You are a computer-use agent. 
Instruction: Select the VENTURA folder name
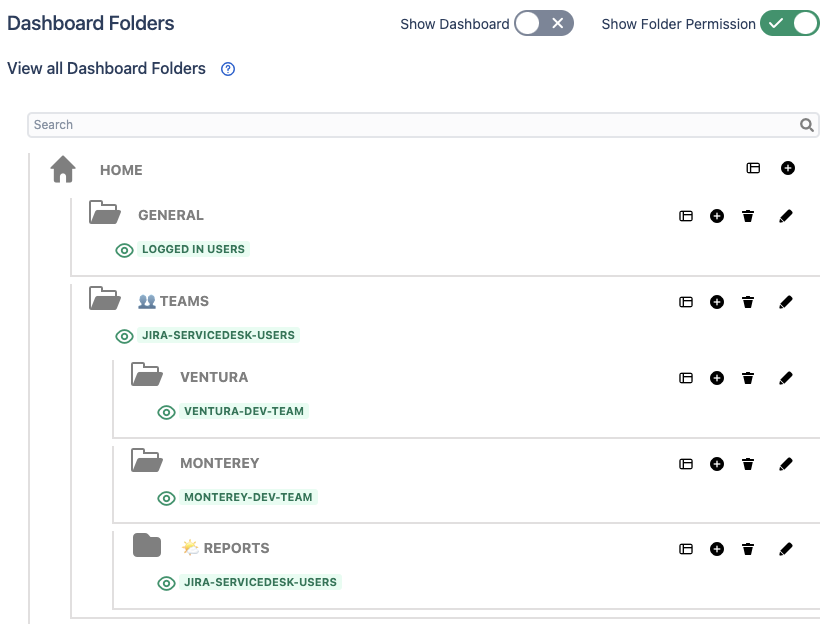point(214,377)
